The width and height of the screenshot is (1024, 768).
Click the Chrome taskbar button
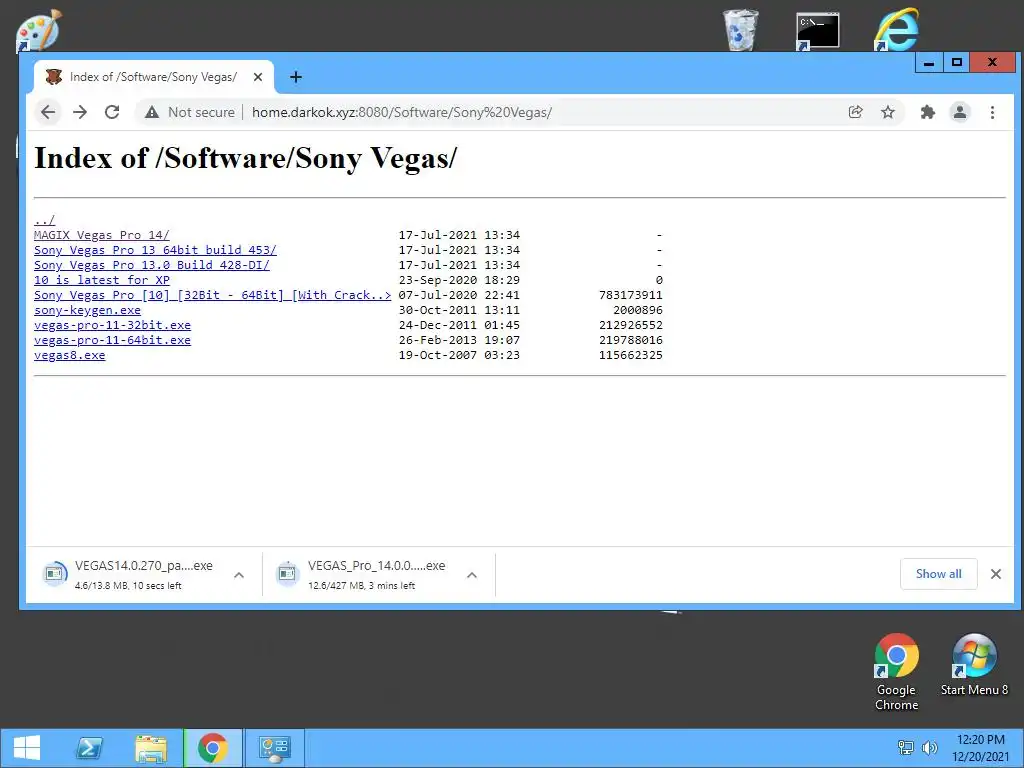213,748
